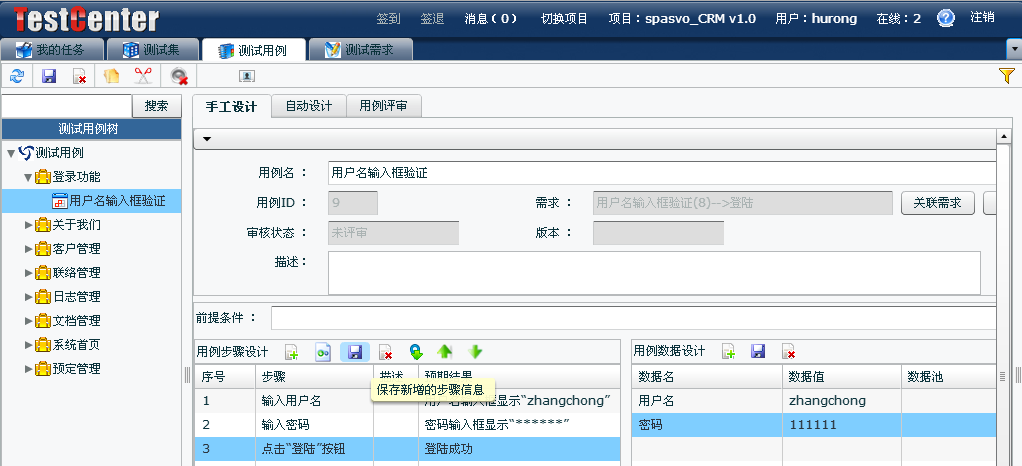Viewport: 1022px width, 466px height.
Task: Click the scissors cut icon
Action: (142, 76)
